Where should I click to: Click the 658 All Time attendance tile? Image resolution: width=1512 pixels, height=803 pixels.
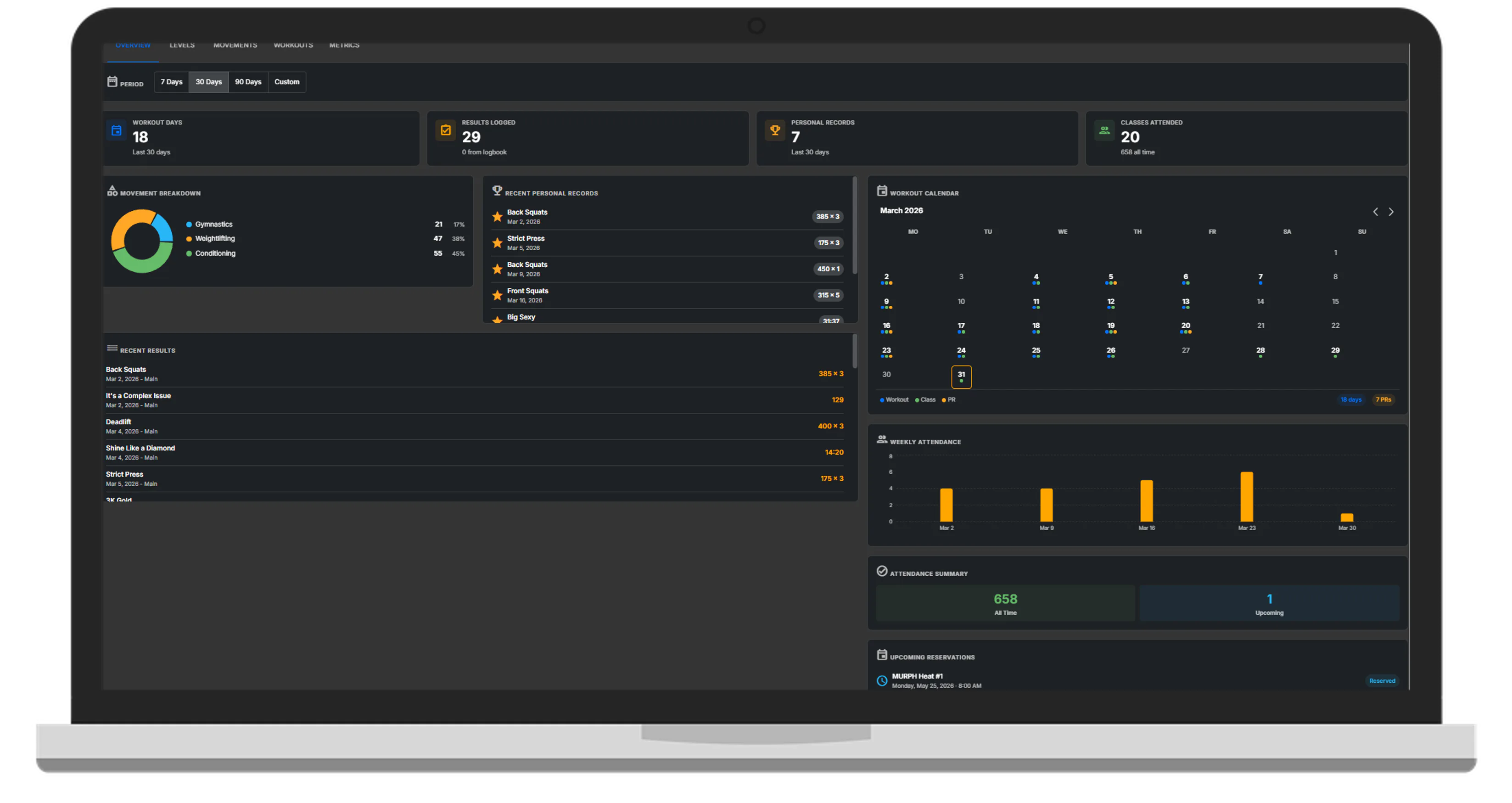pyautogui.click(x=1005, y=603)
